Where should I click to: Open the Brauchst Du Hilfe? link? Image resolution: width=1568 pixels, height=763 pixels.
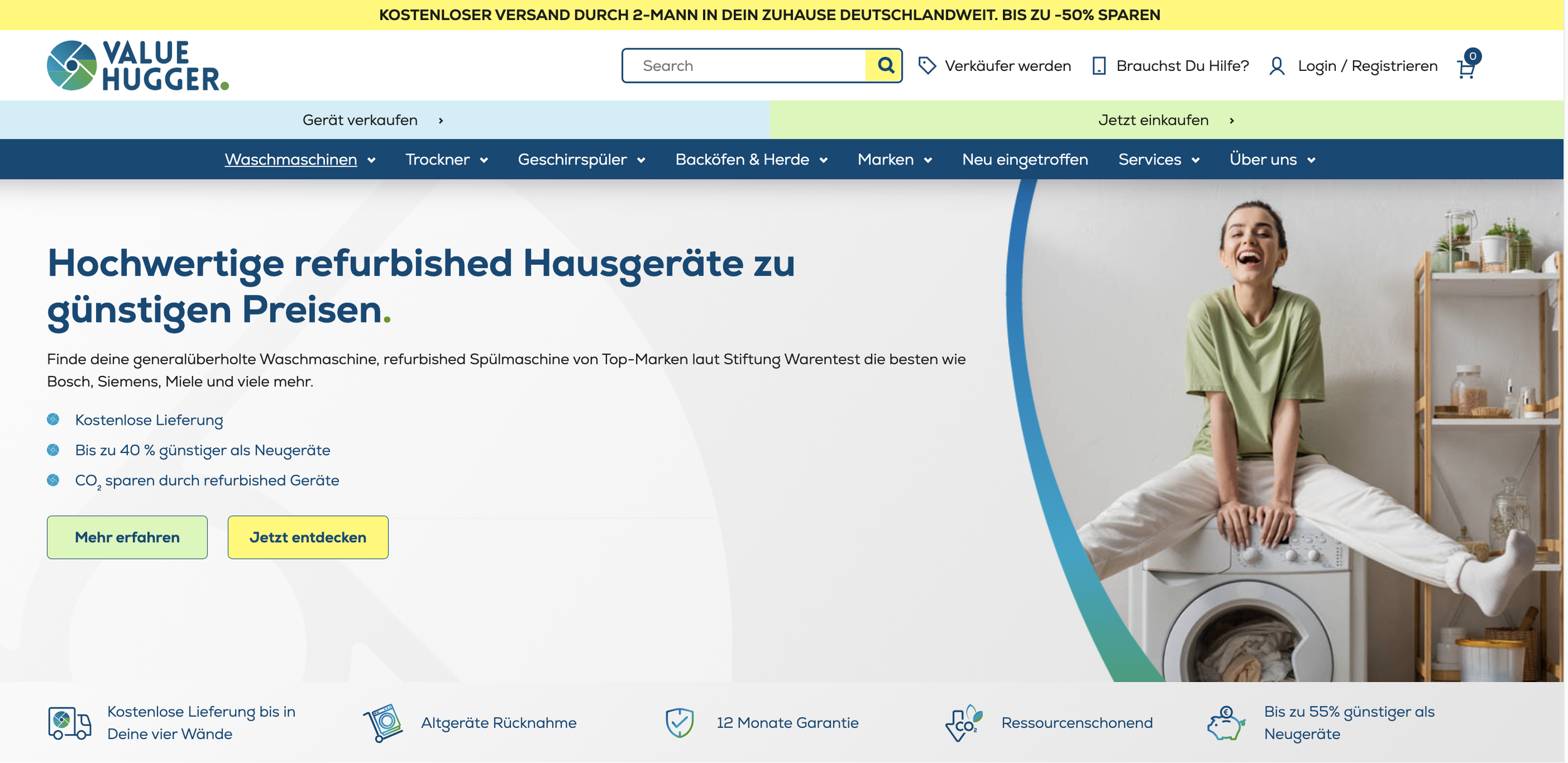(1182, 66)
